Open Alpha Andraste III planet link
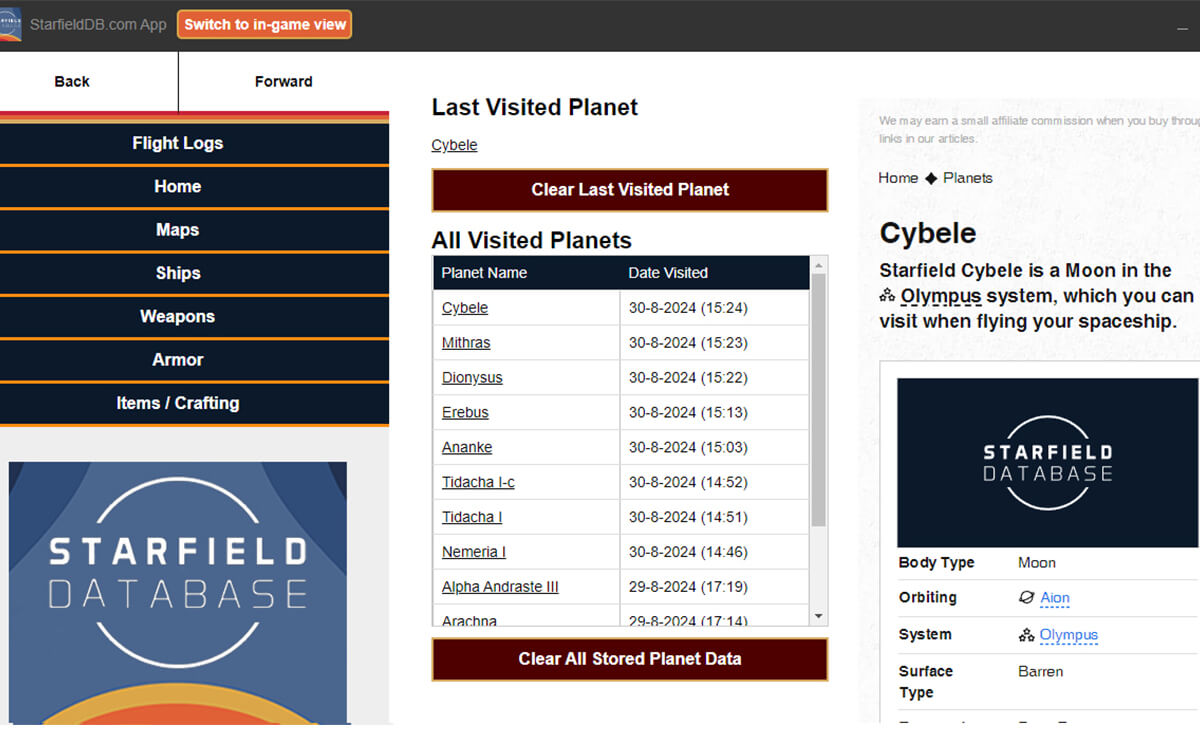1200x750 pixels. pyautogui.click(x=500, y=587)
